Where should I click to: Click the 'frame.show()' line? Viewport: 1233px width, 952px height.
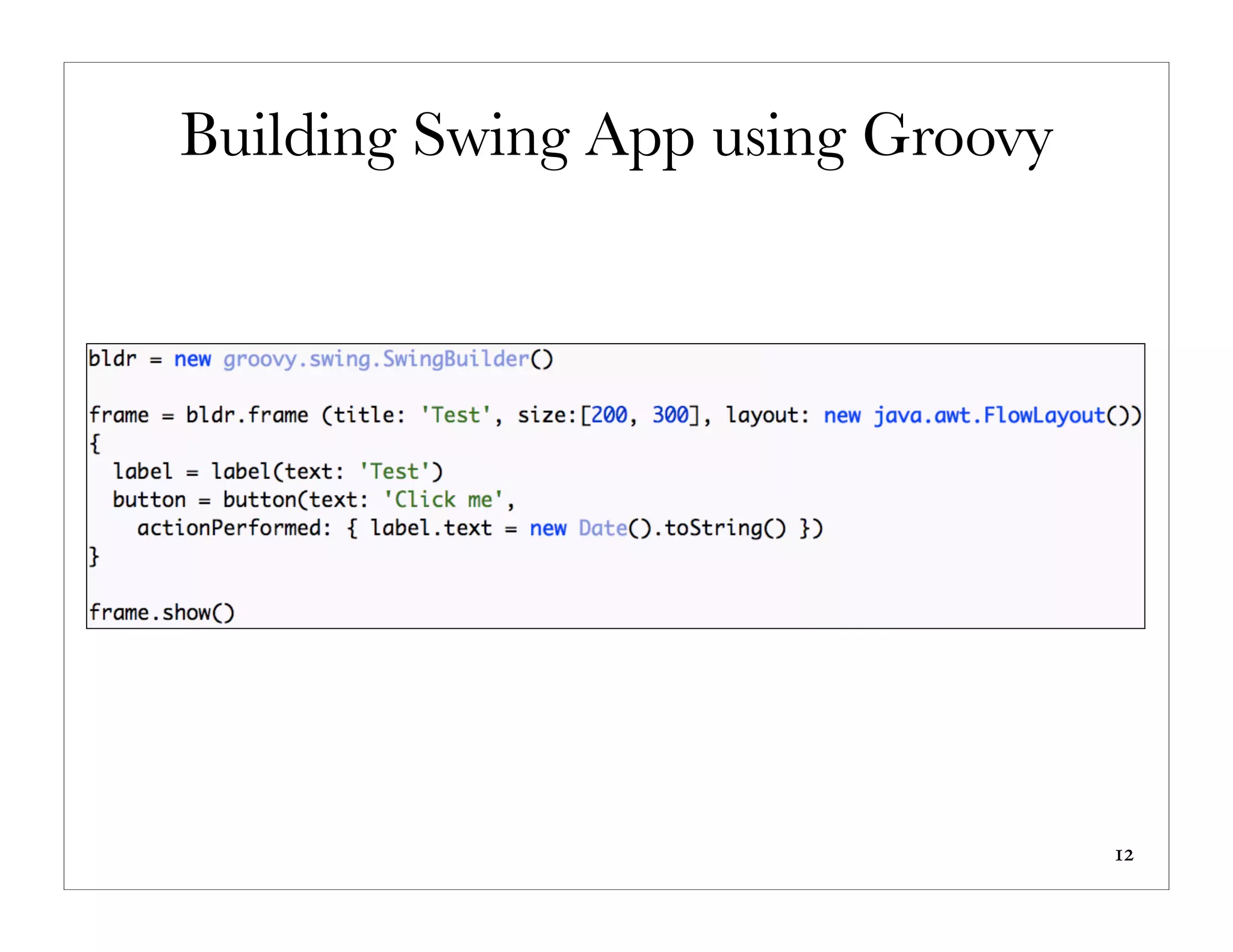(161, 613)
